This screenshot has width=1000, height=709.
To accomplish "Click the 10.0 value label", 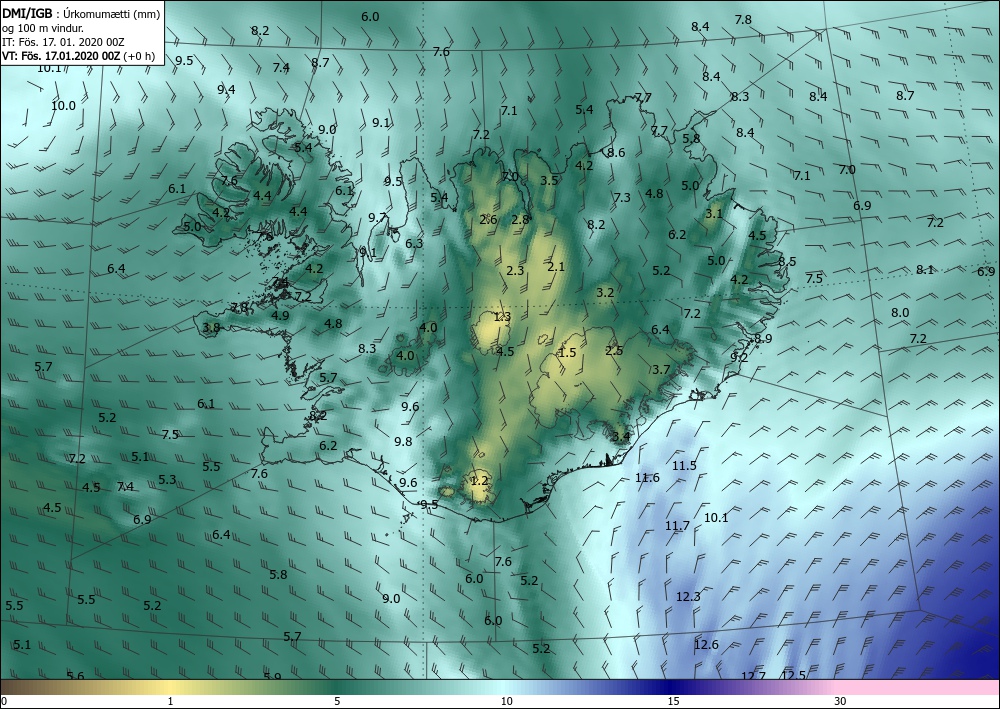I will click(63, 106).
